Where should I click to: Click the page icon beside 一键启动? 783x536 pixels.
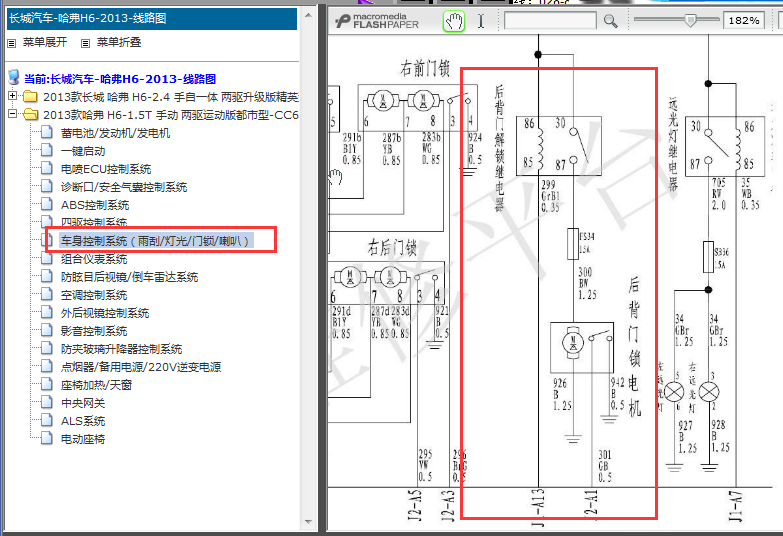click(46, 150)
